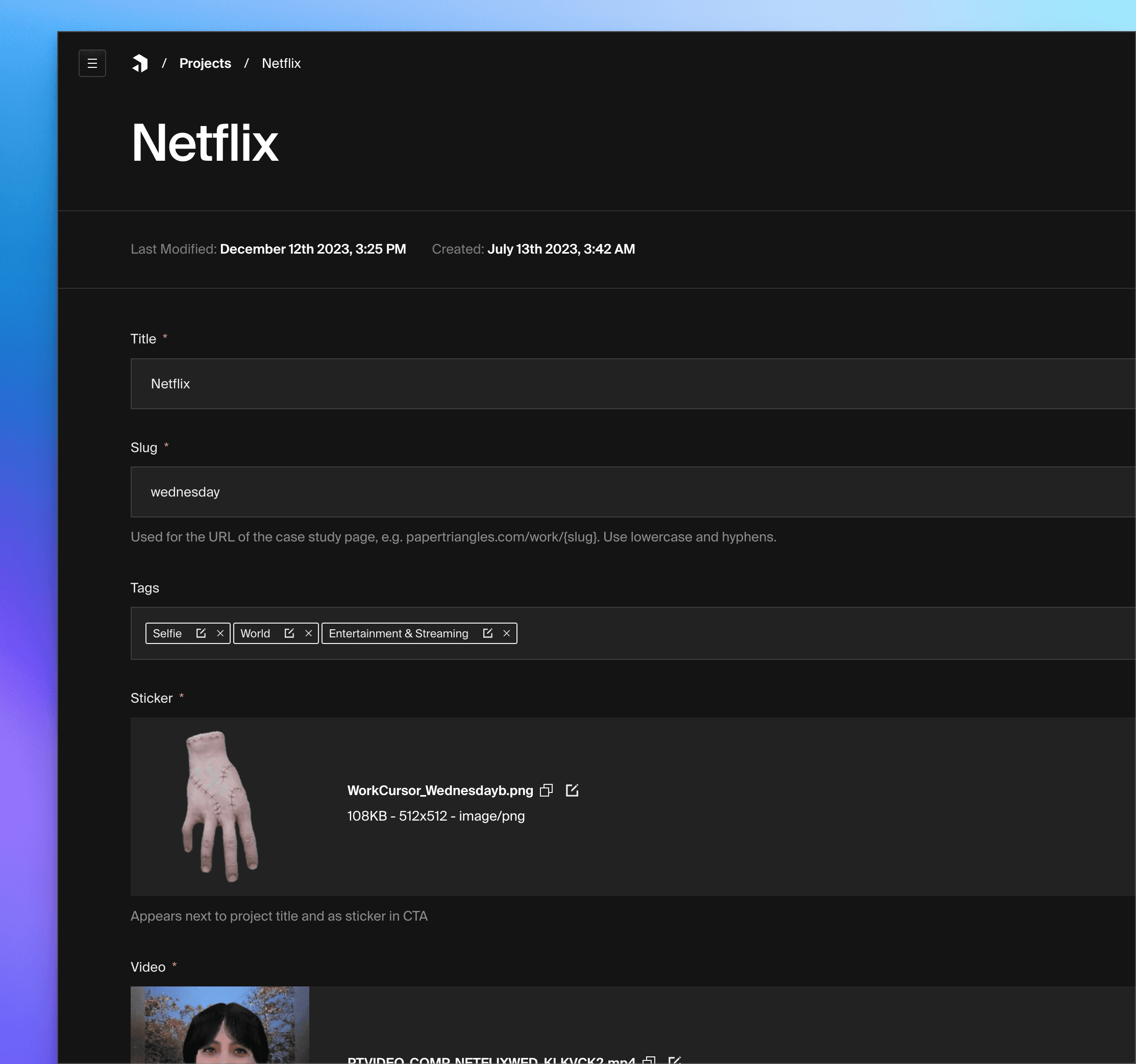The image size is (1136, 1064).
Task: Open the video preview thumbnail
Action: click(x=220, y=1025)
